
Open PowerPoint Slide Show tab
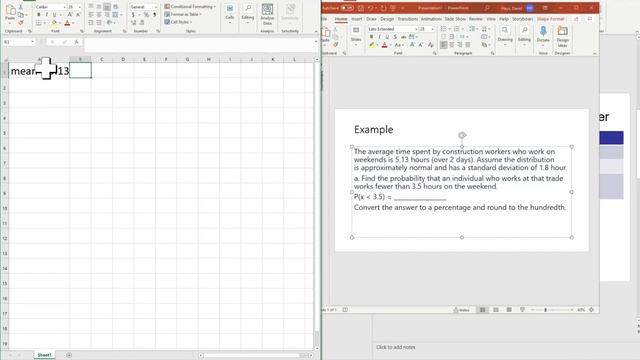point(455,19)
